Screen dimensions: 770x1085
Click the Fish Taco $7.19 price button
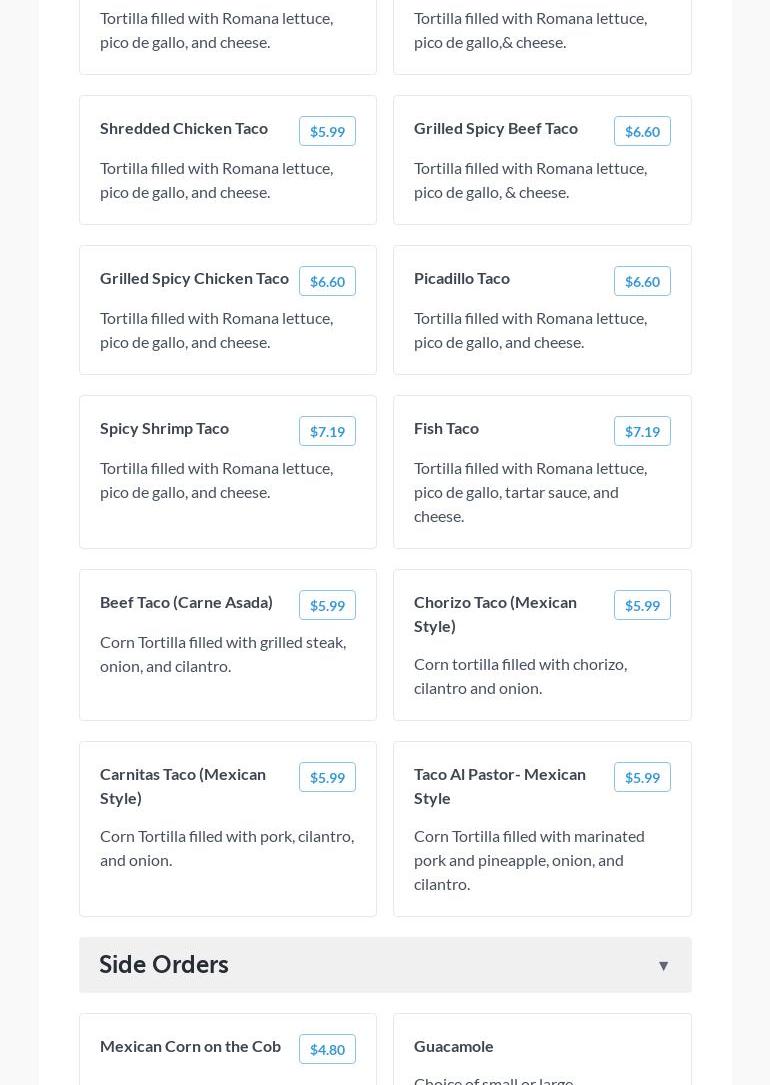(642, 431)
